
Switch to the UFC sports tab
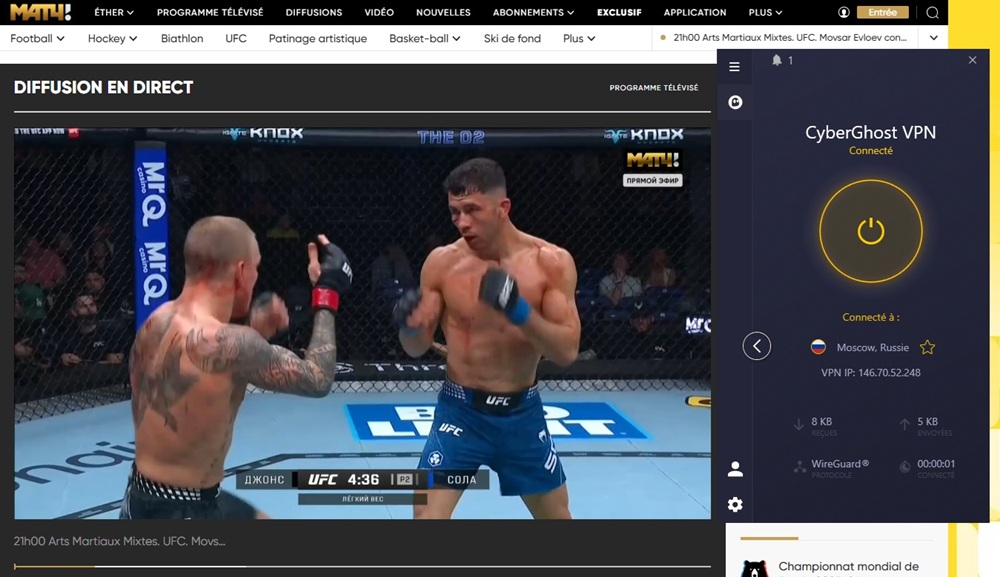235,38
